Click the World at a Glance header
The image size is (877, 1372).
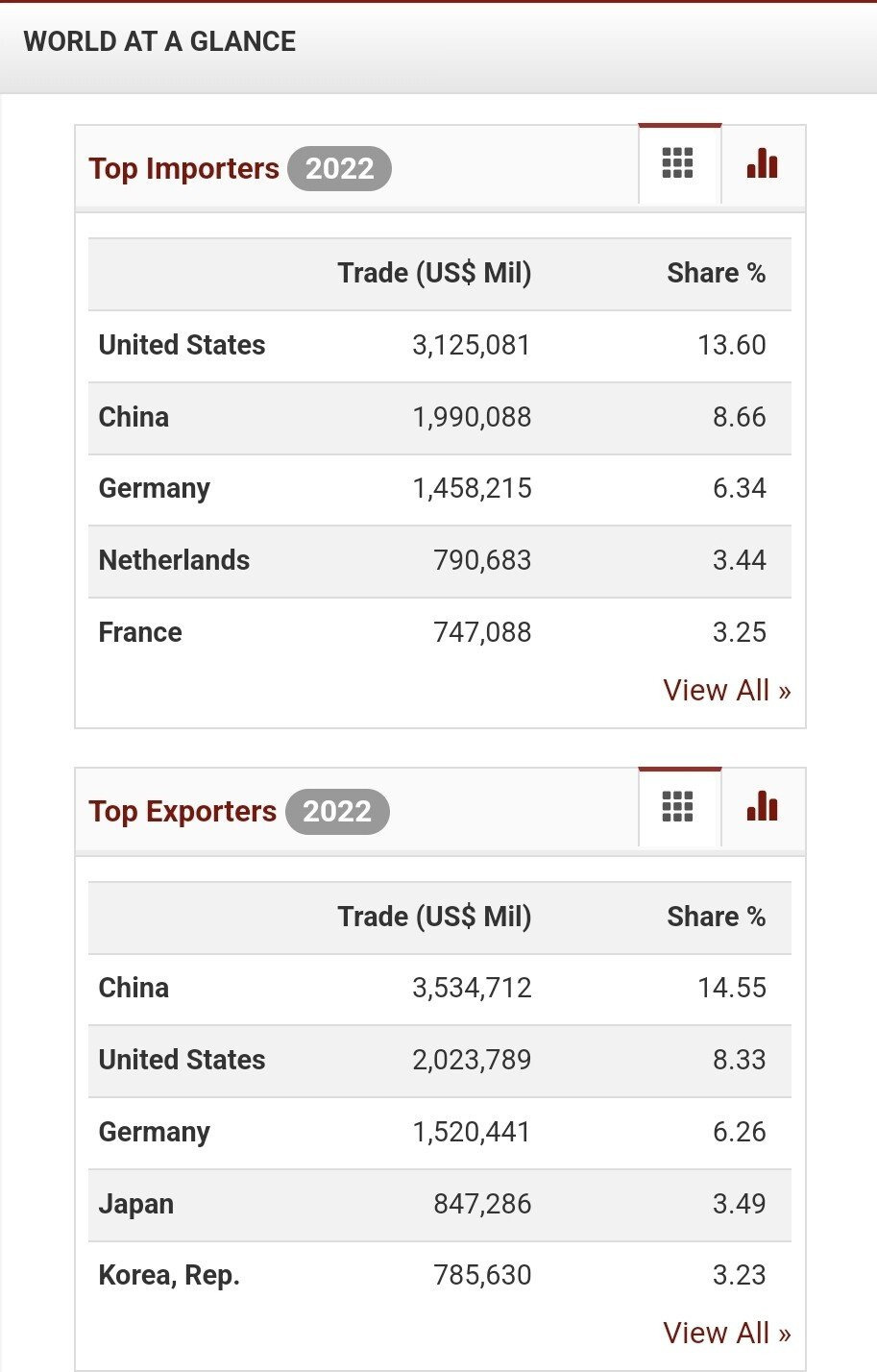coord(159,42)
